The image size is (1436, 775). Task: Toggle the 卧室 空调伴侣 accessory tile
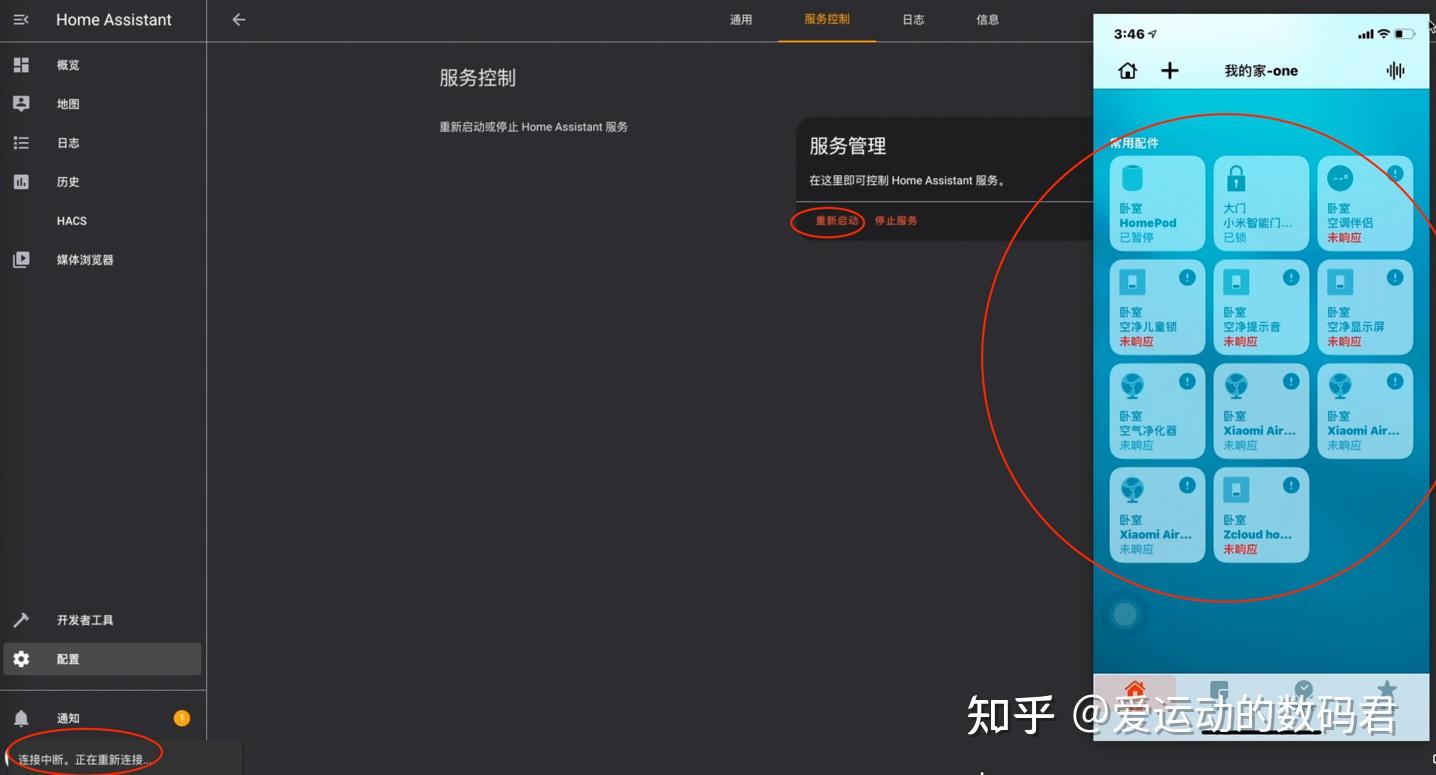click(x=1365, y=200)
